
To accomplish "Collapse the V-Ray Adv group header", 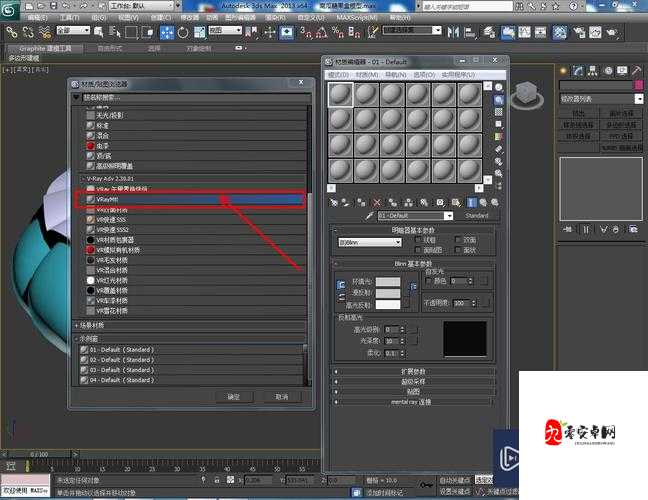I will [x=193, y=179].
